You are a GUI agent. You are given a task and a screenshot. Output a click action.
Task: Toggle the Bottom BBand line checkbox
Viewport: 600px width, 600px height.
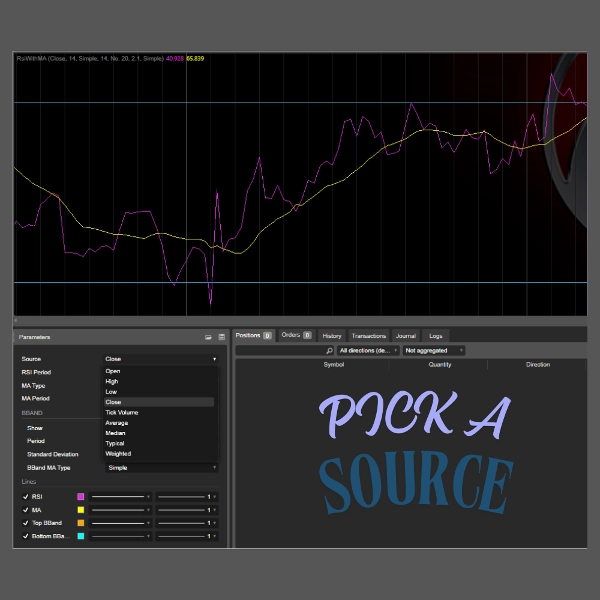26,537
